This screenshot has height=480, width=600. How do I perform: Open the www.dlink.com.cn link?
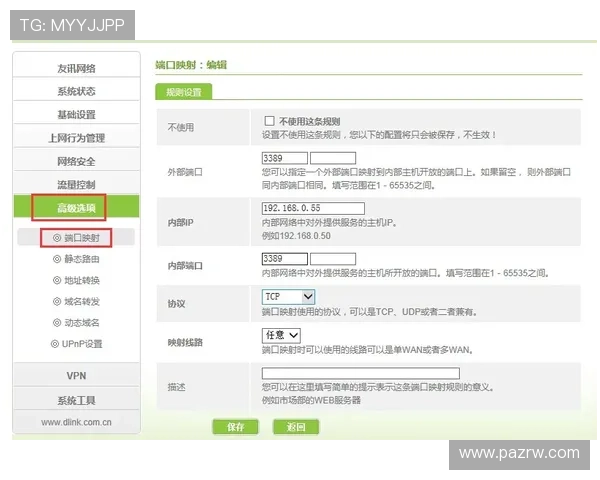click(77, 422)
